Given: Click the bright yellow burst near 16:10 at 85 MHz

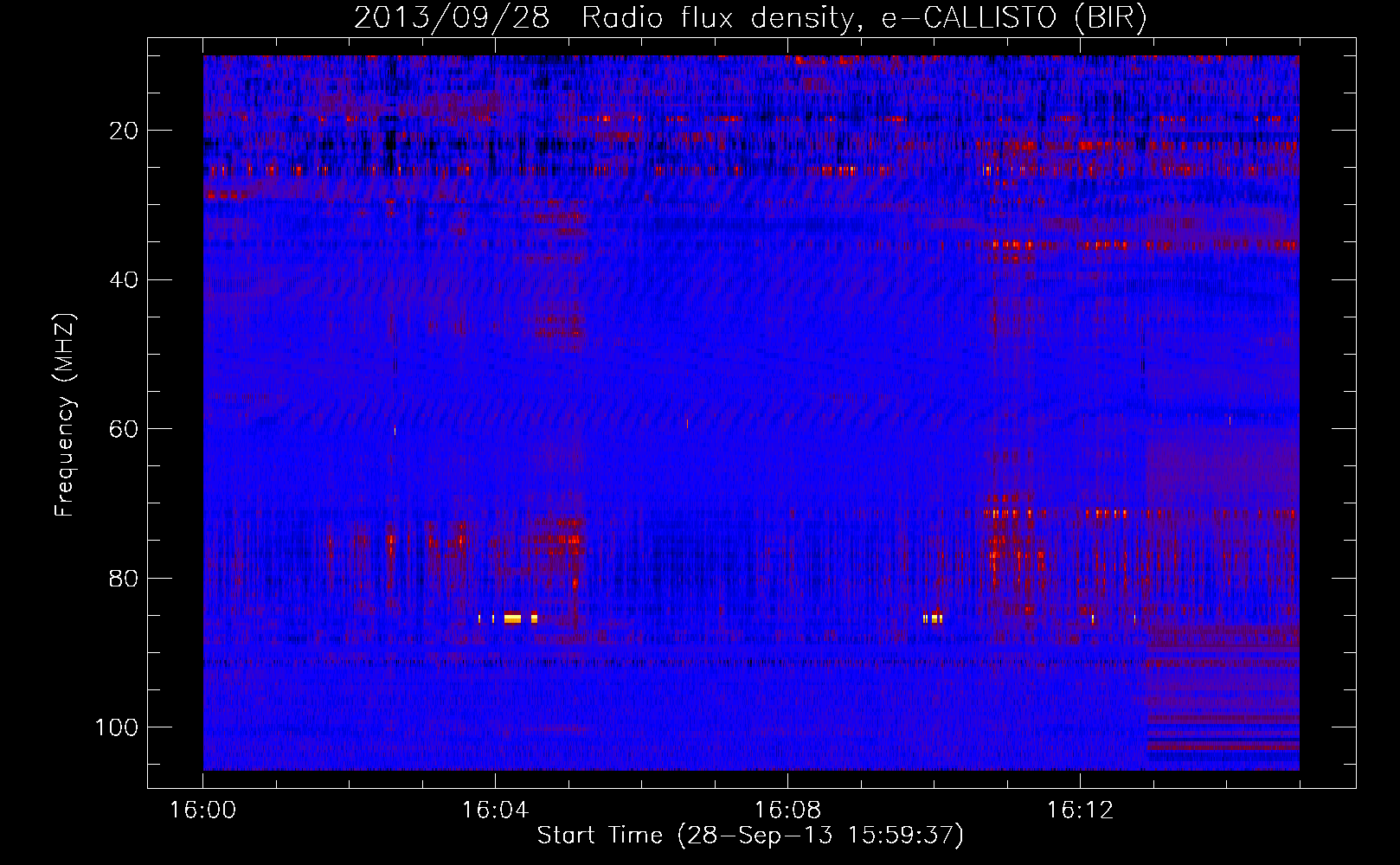Looking at the screenshot, I should coord(932,618).
